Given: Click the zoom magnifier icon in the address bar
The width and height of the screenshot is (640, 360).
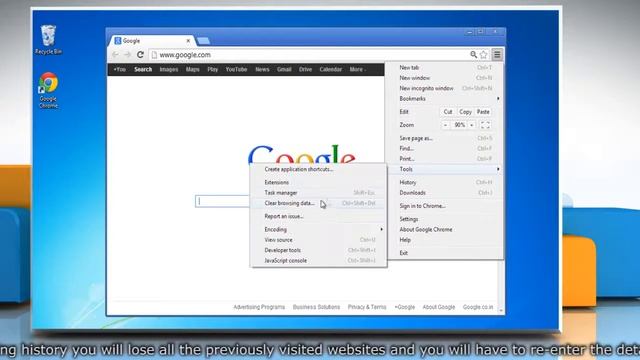Looking at the screenshot, I should click(473, 54).
